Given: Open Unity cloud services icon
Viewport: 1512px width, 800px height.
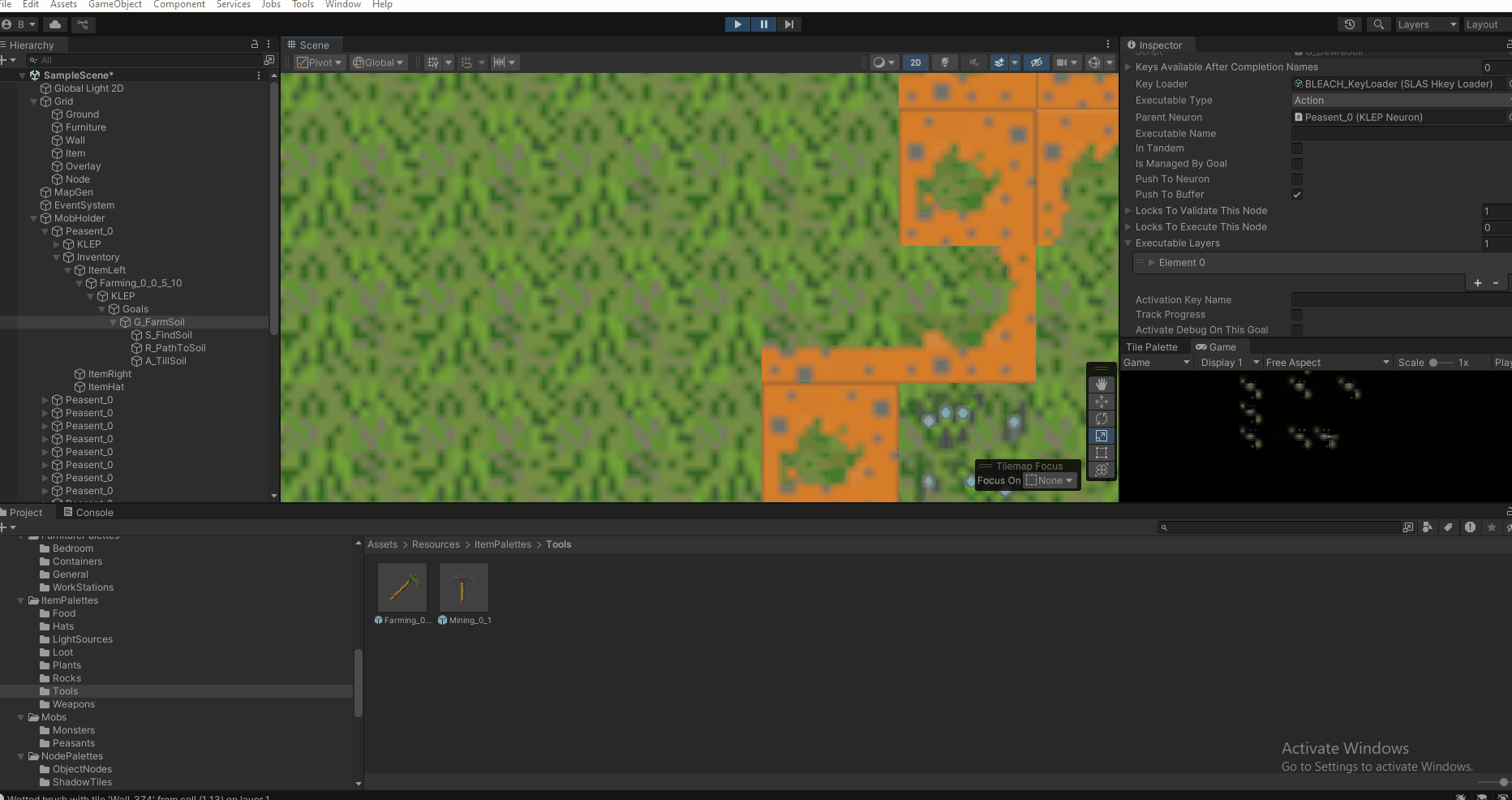Looking at the screenshot, I should [x=55, y=24].
